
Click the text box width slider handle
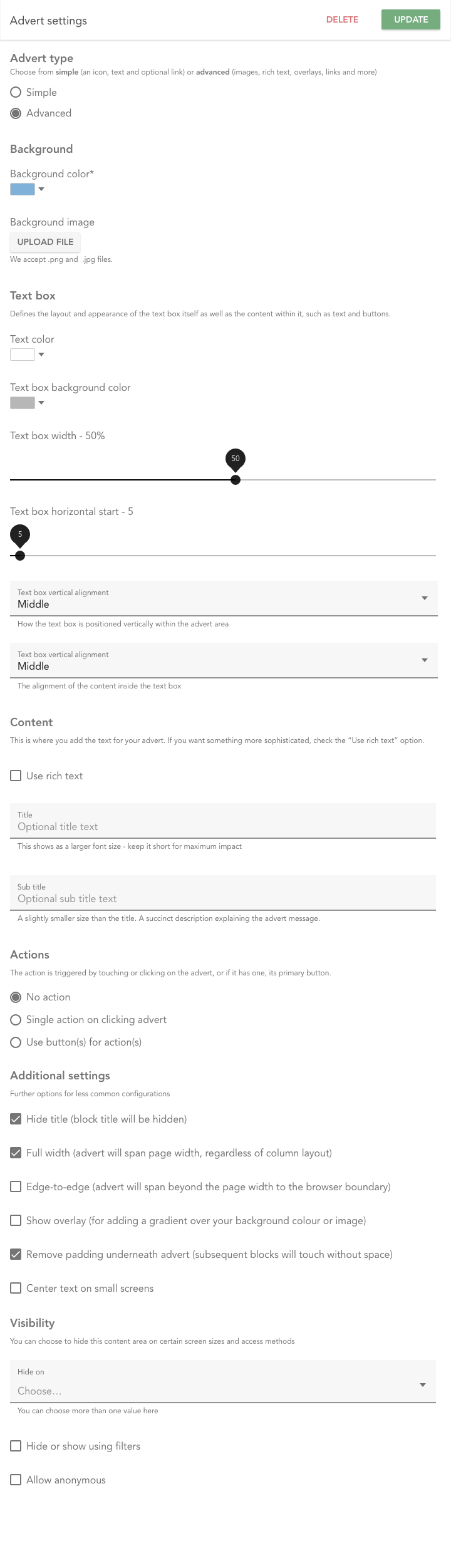pos(236,480)
